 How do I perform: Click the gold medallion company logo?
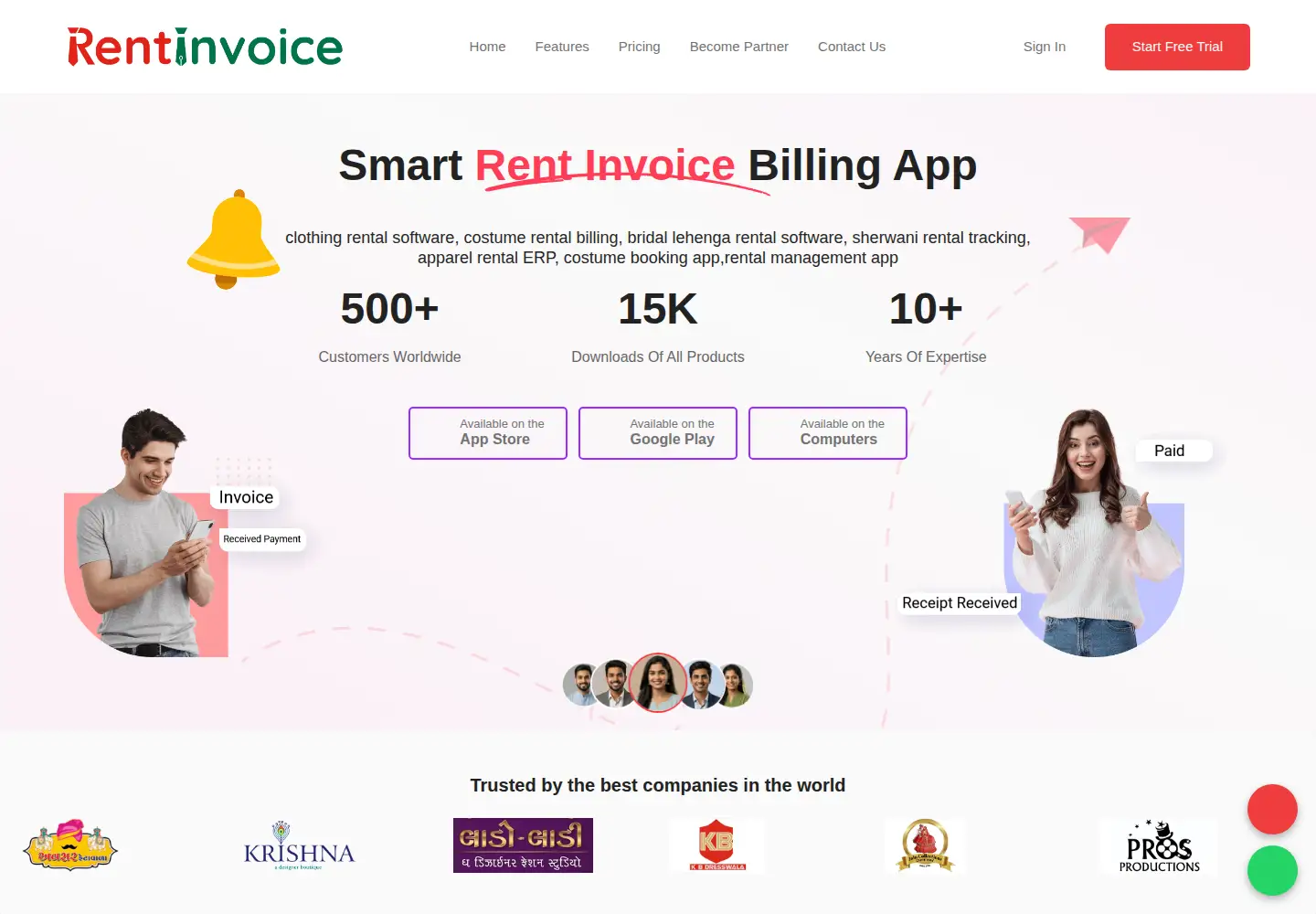coord(925,845)
